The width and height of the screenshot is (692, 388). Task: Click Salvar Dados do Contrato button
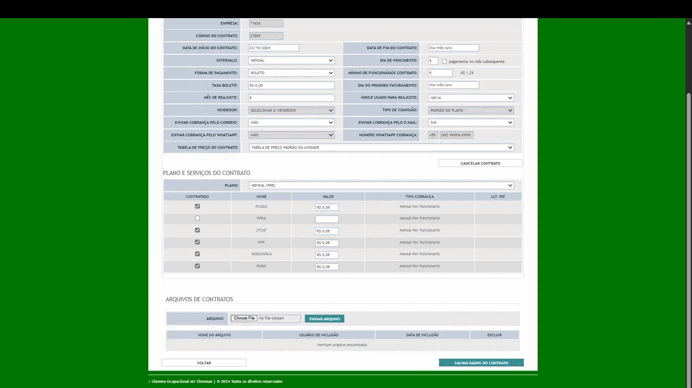481,363
